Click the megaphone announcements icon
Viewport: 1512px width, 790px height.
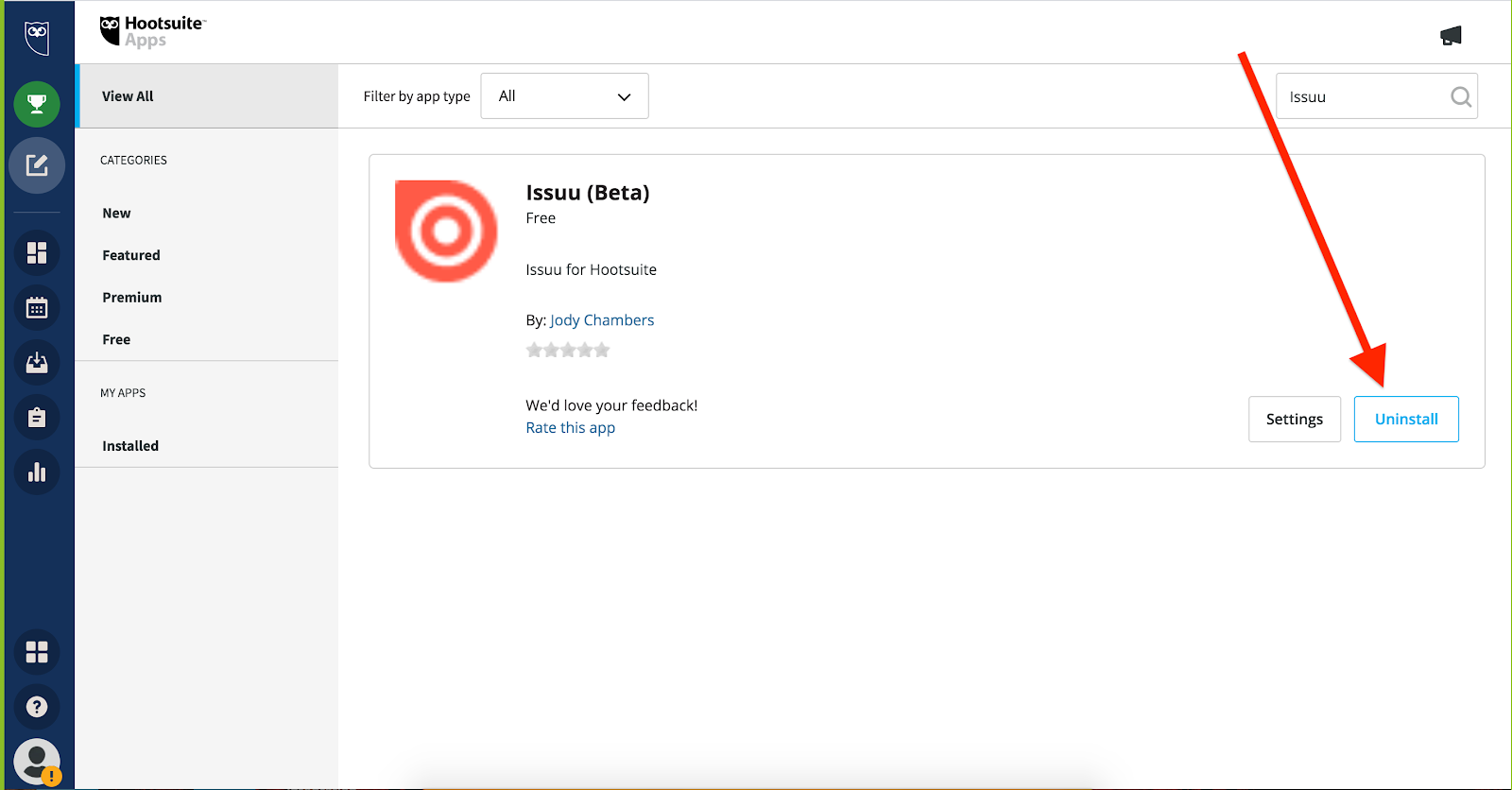click(1451, 36)
